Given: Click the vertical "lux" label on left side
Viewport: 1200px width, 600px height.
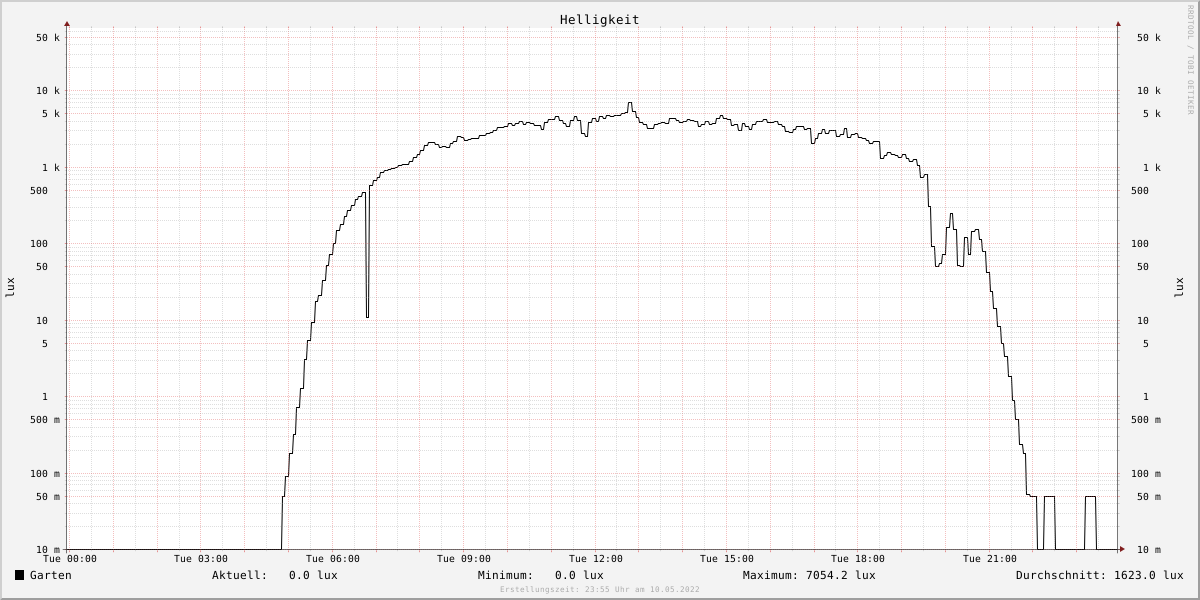Looking at the screenshot, I should click(x=10, y=287).
